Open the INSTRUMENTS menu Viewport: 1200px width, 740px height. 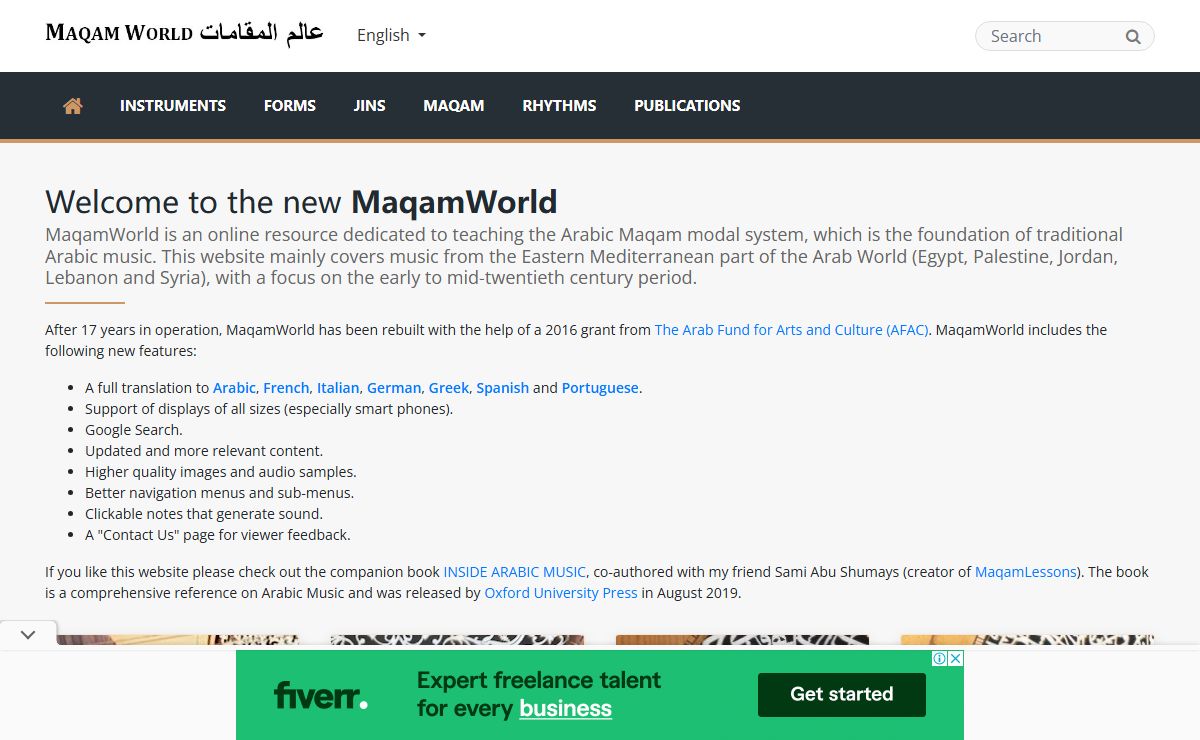click(173, 106)
